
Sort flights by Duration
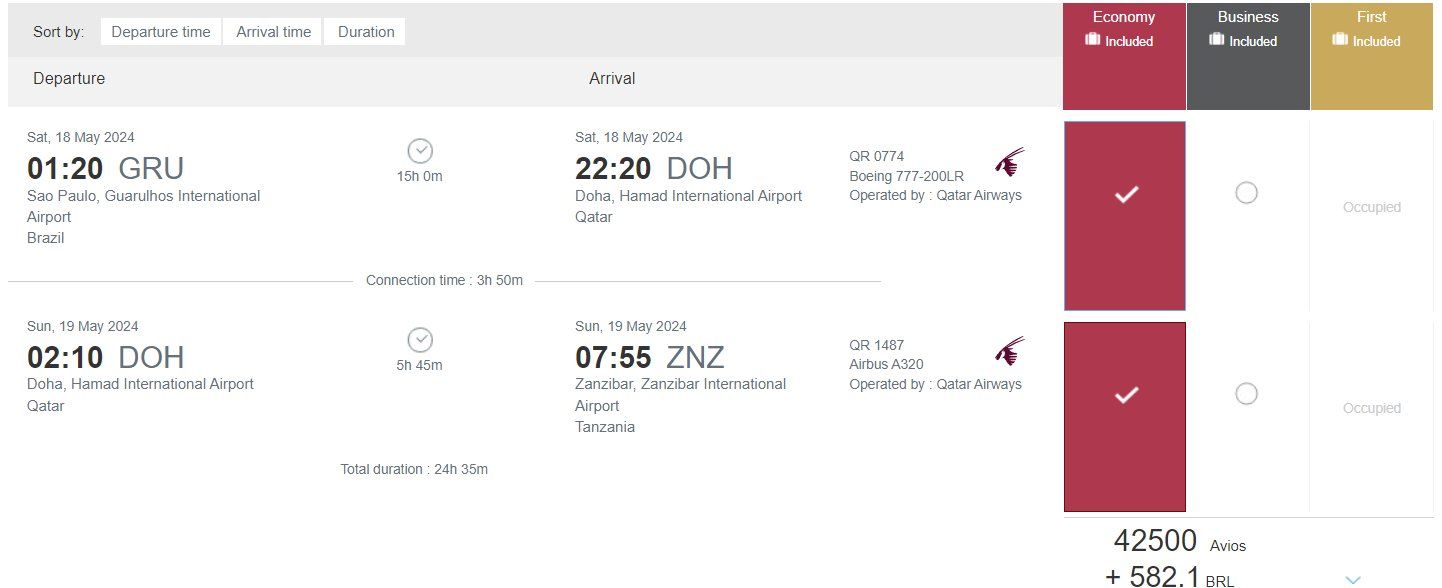(x=366, y=32)
